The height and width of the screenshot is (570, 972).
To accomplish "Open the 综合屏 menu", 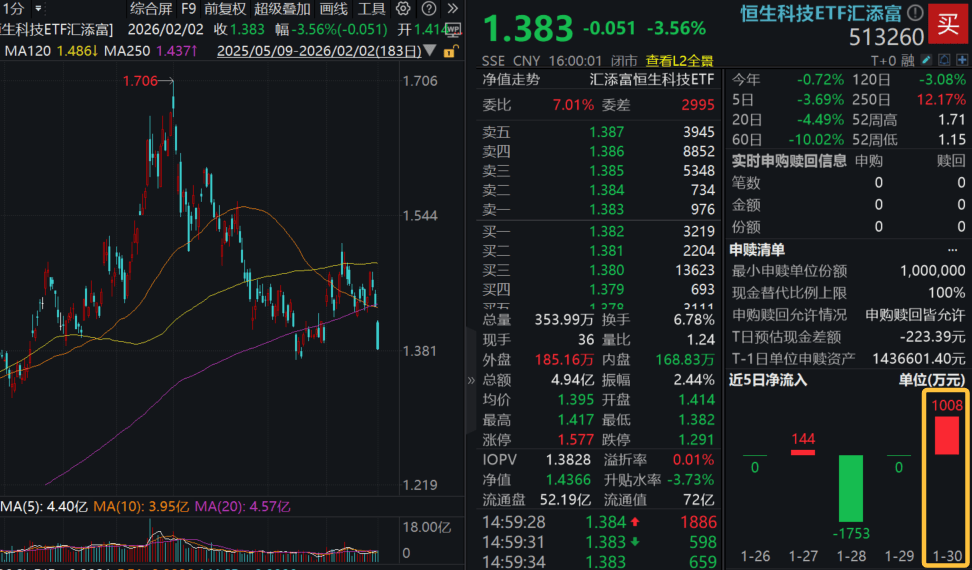I will pos(151,8).
